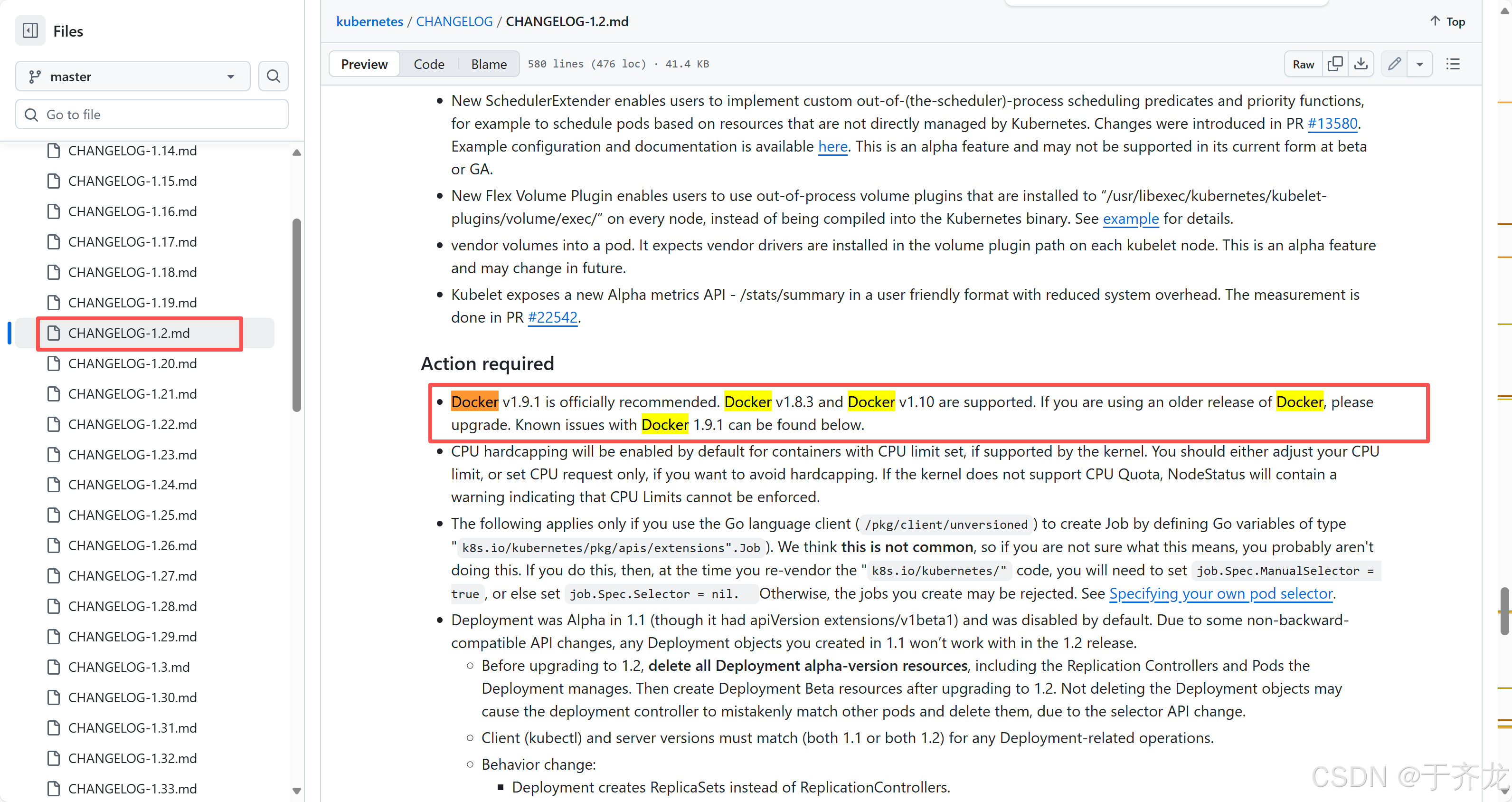Open CHANGELOG-1.30.md in file tree
Image resolution: width=1512 pixels, height=802 pixels.
point(132,697)
